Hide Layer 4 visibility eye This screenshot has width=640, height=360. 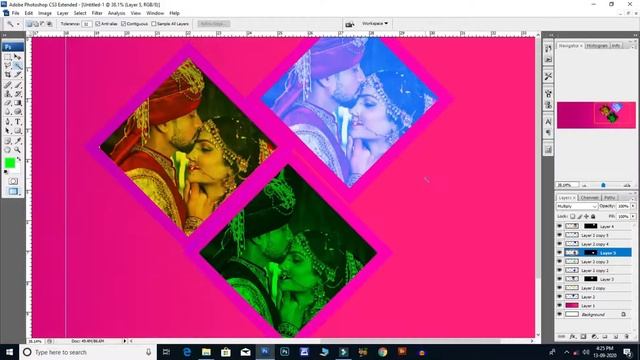point(560,226)
